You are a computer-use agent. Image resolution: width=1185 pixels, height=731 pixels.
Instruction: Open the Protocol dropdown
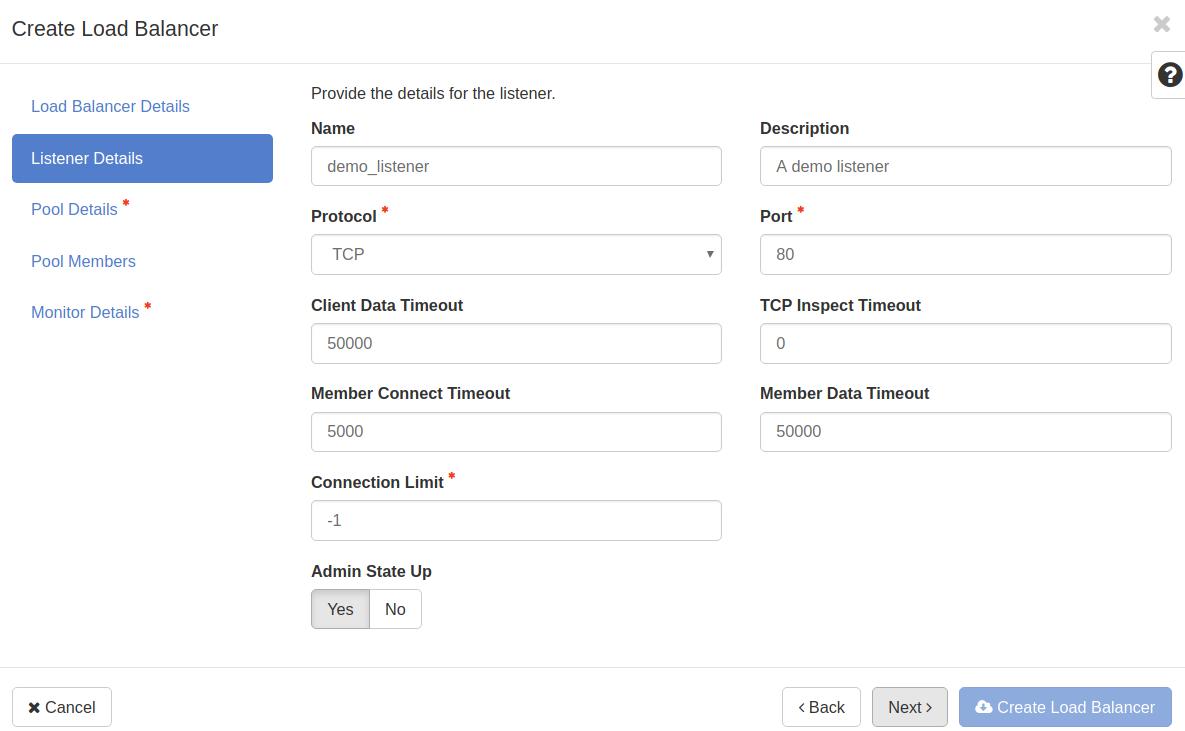516,254
